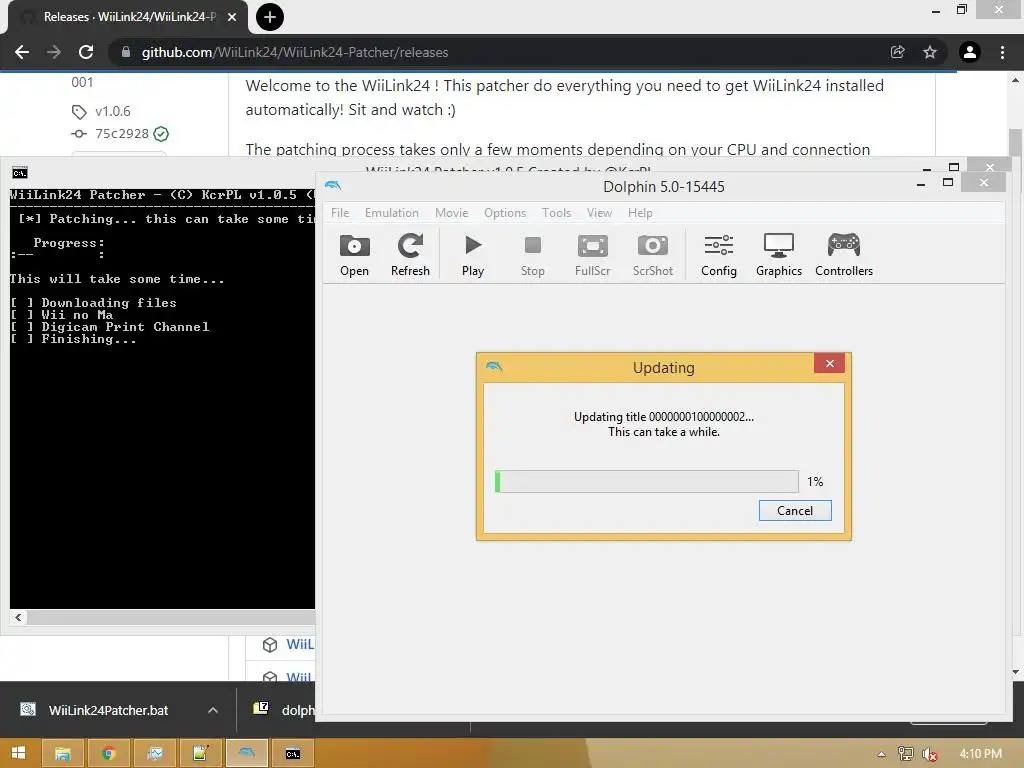Click the 4:10 PM clock

[x=980, y=754]
